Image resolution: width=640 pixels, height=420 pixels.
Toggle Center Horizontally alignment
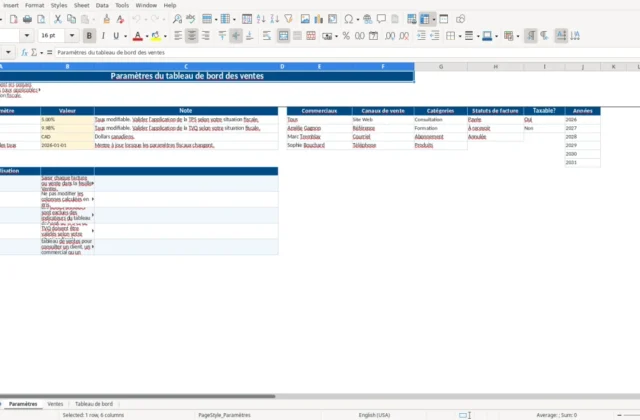click(191, 36)
